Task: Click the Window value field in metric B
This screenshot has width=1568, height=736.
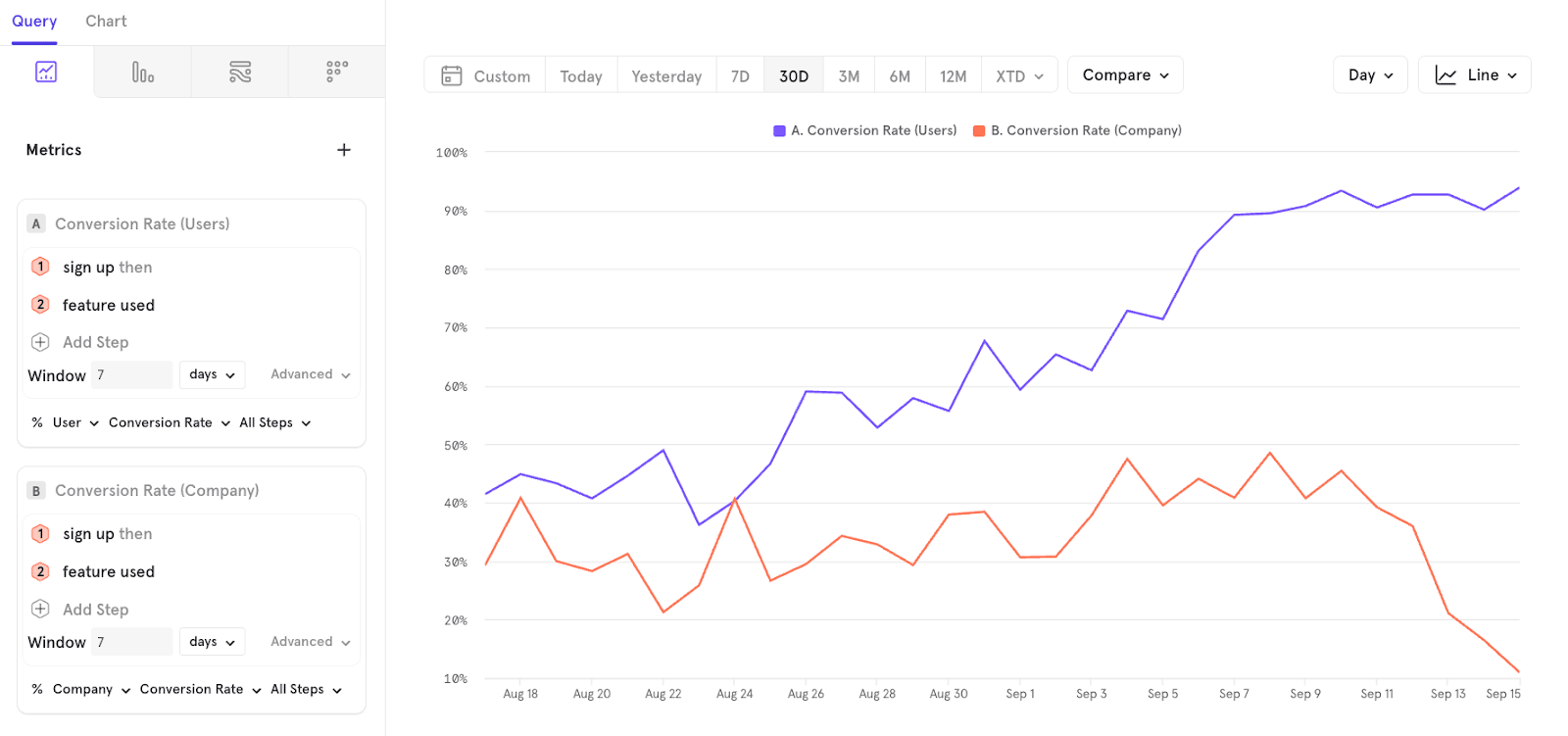Action: click(x=132, y=642)
